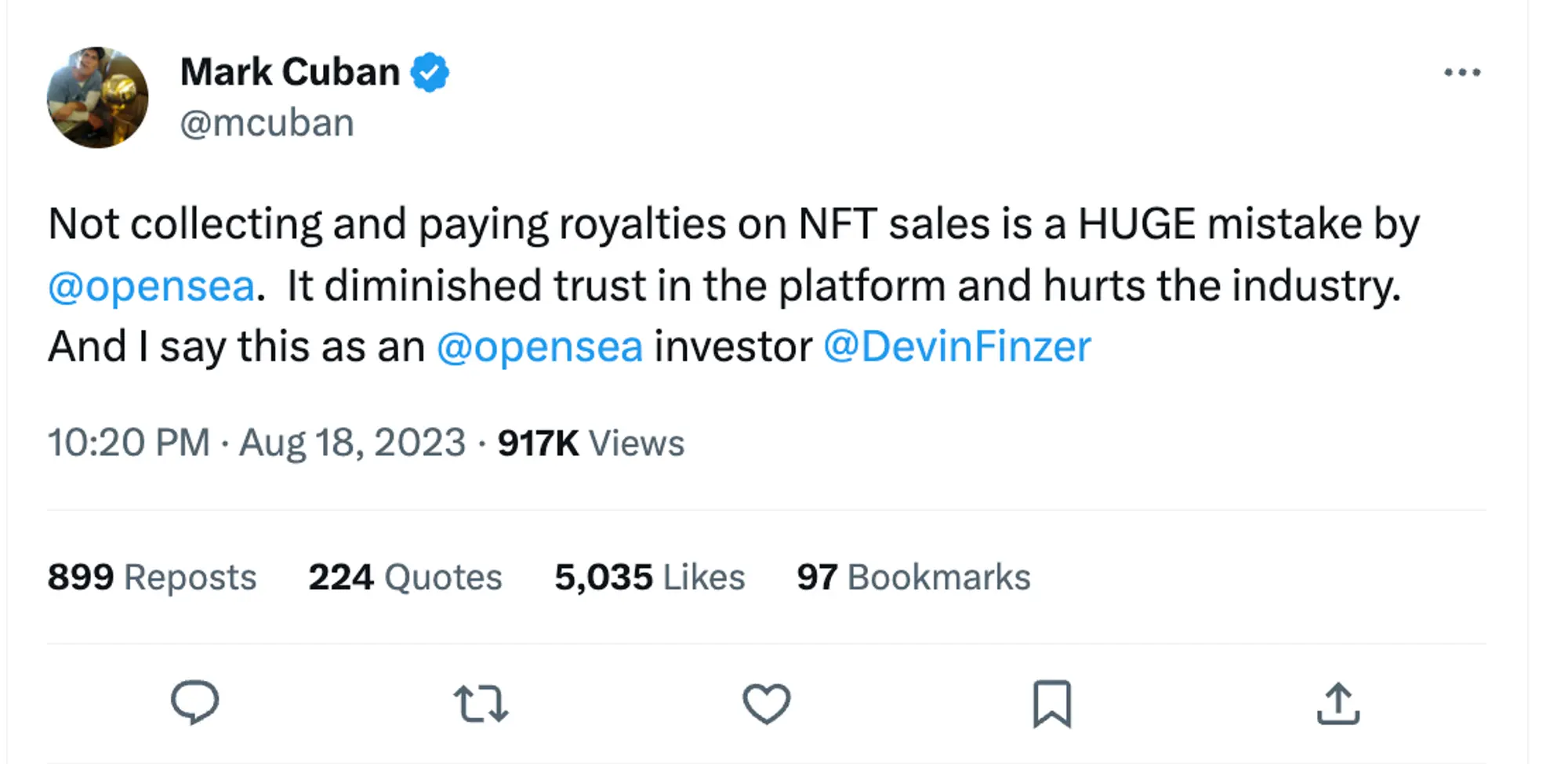
Task: Click the 97 Bookmarks count
Action: pyautogui.click(x=913, y=577)
